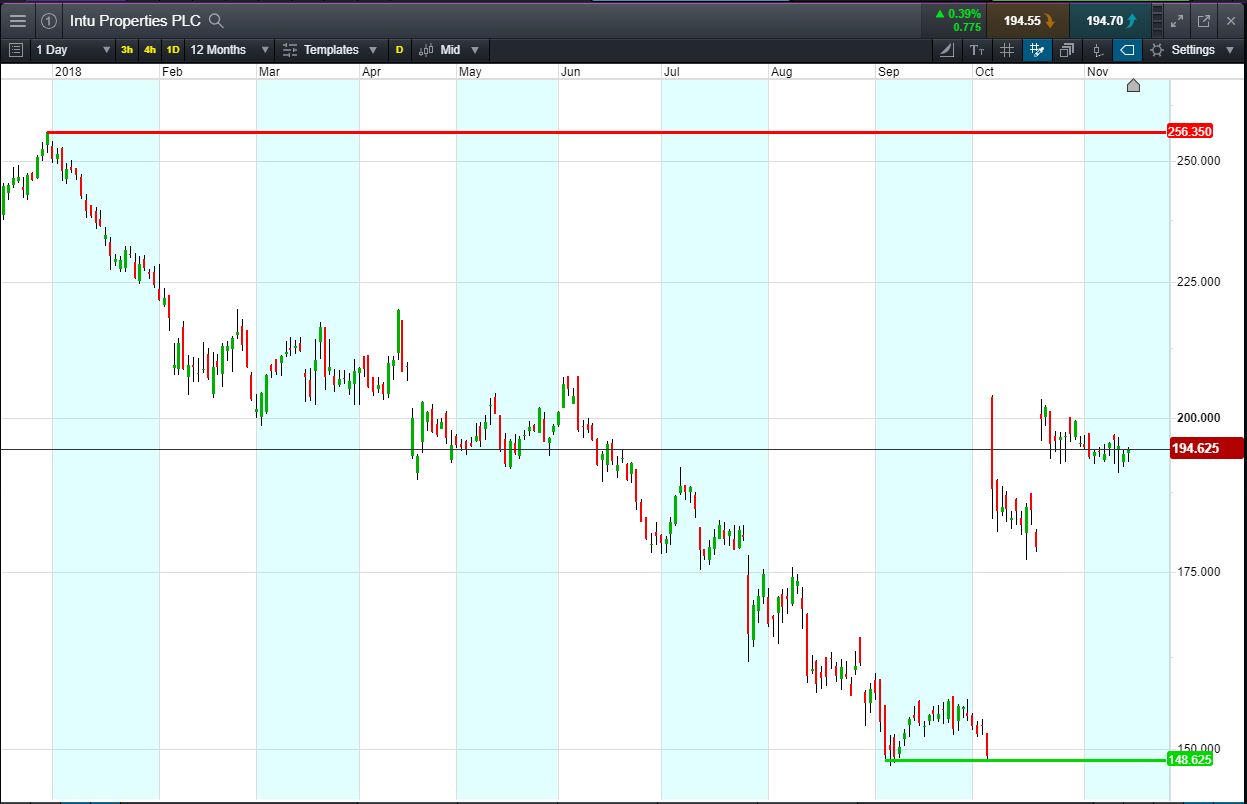Image resolution: width=1247 pixels, height=804 pixels.
Task: Close the Intu Properties chart
Action: tap(1230, 20)
